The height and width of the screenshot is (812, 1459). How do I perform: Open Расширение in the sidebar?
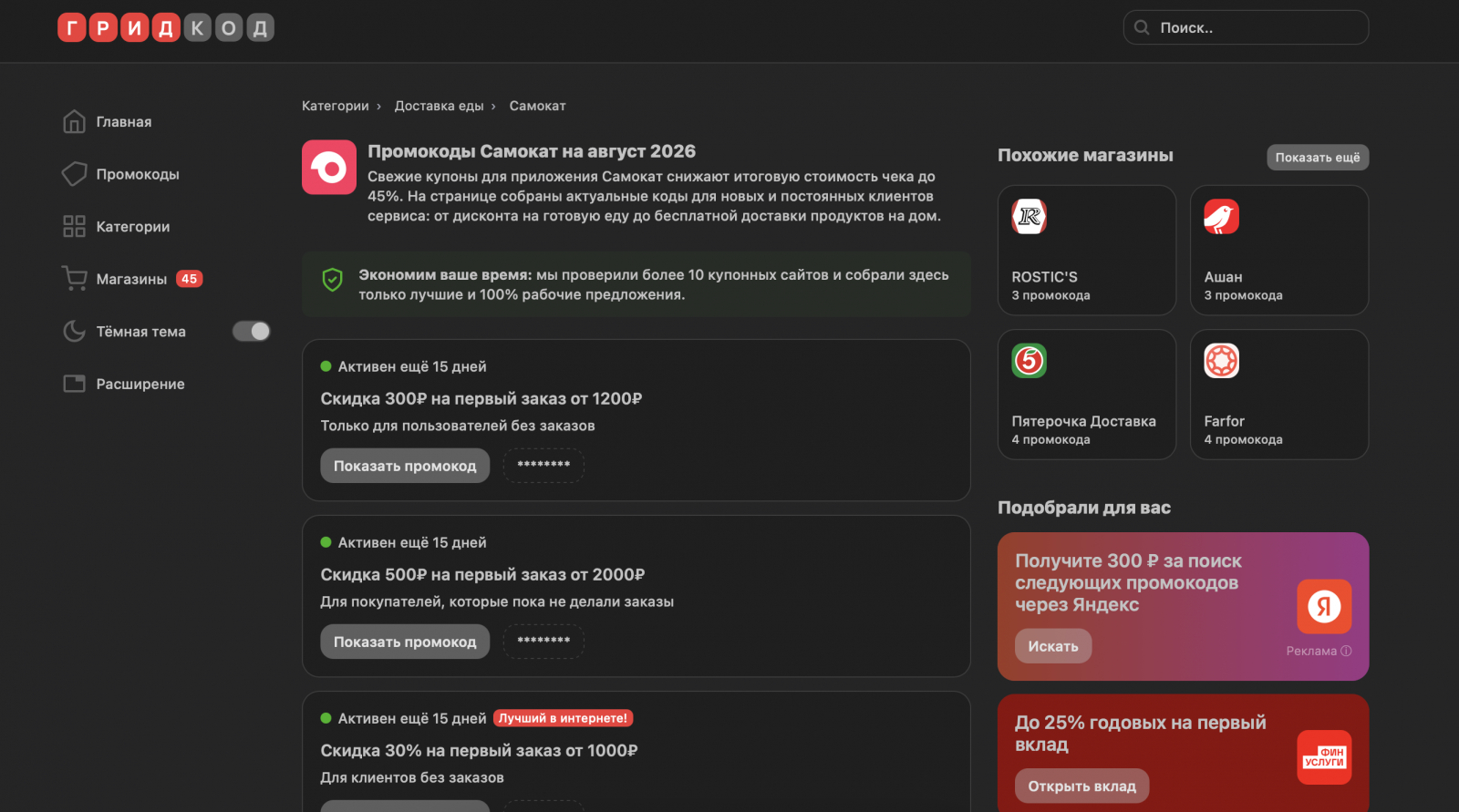(x=140, y=384)
